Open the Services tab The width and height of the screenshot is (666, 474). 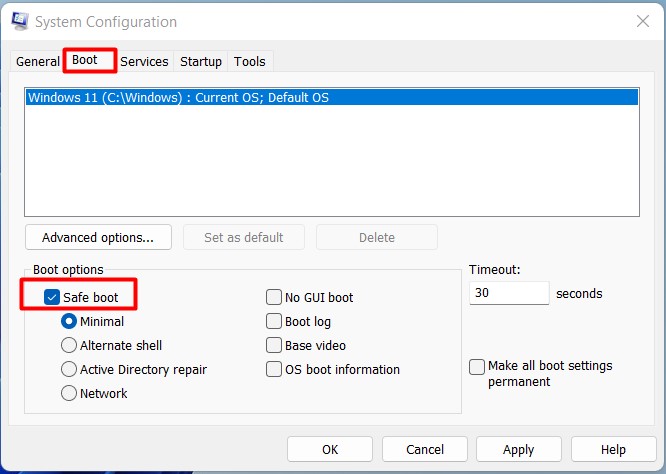(144, 61)
